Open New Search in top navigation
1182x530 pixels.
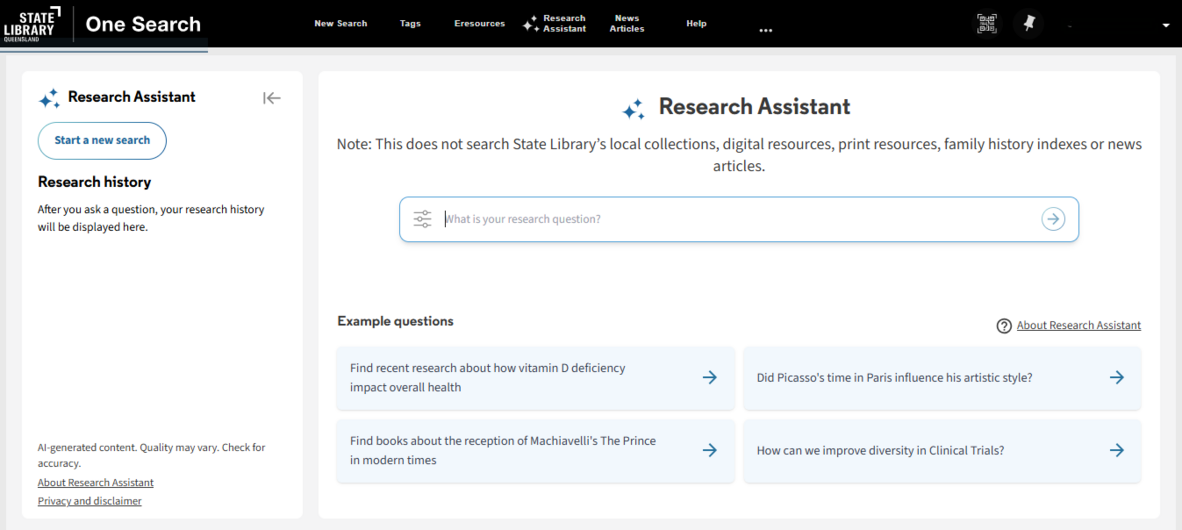point(341,23)
